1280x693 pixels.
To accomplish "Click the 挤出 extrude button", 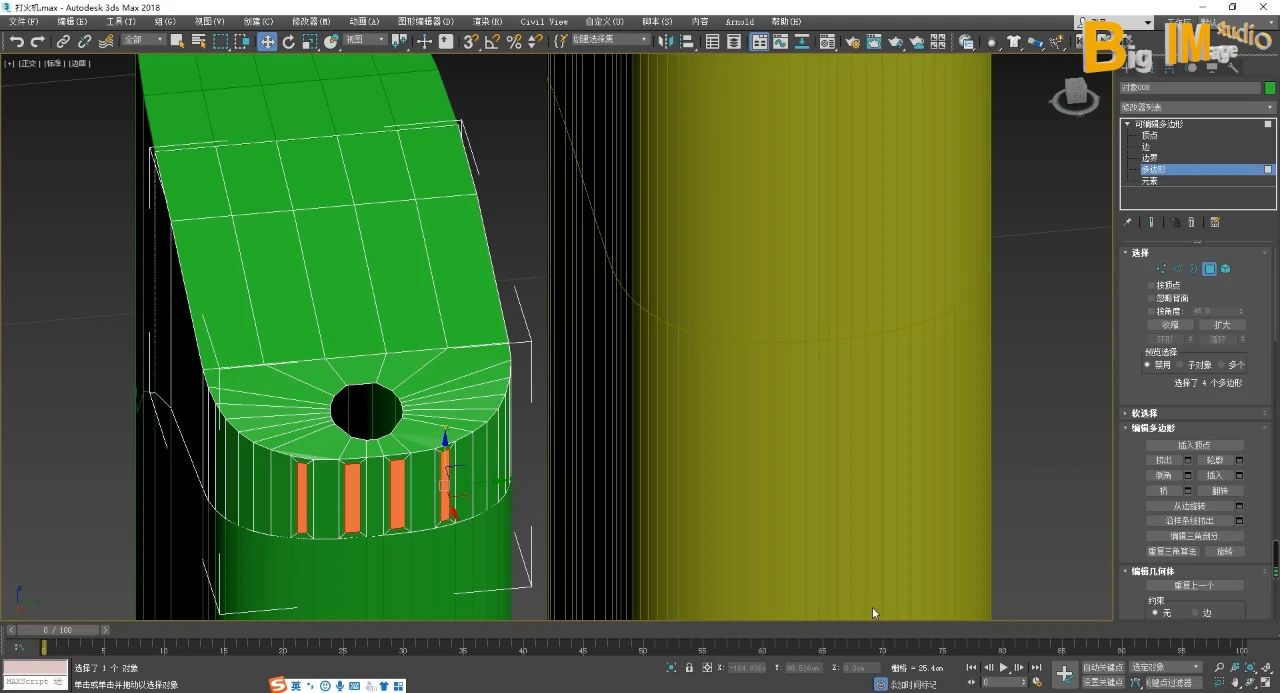I will click(x=1163, y=460).
